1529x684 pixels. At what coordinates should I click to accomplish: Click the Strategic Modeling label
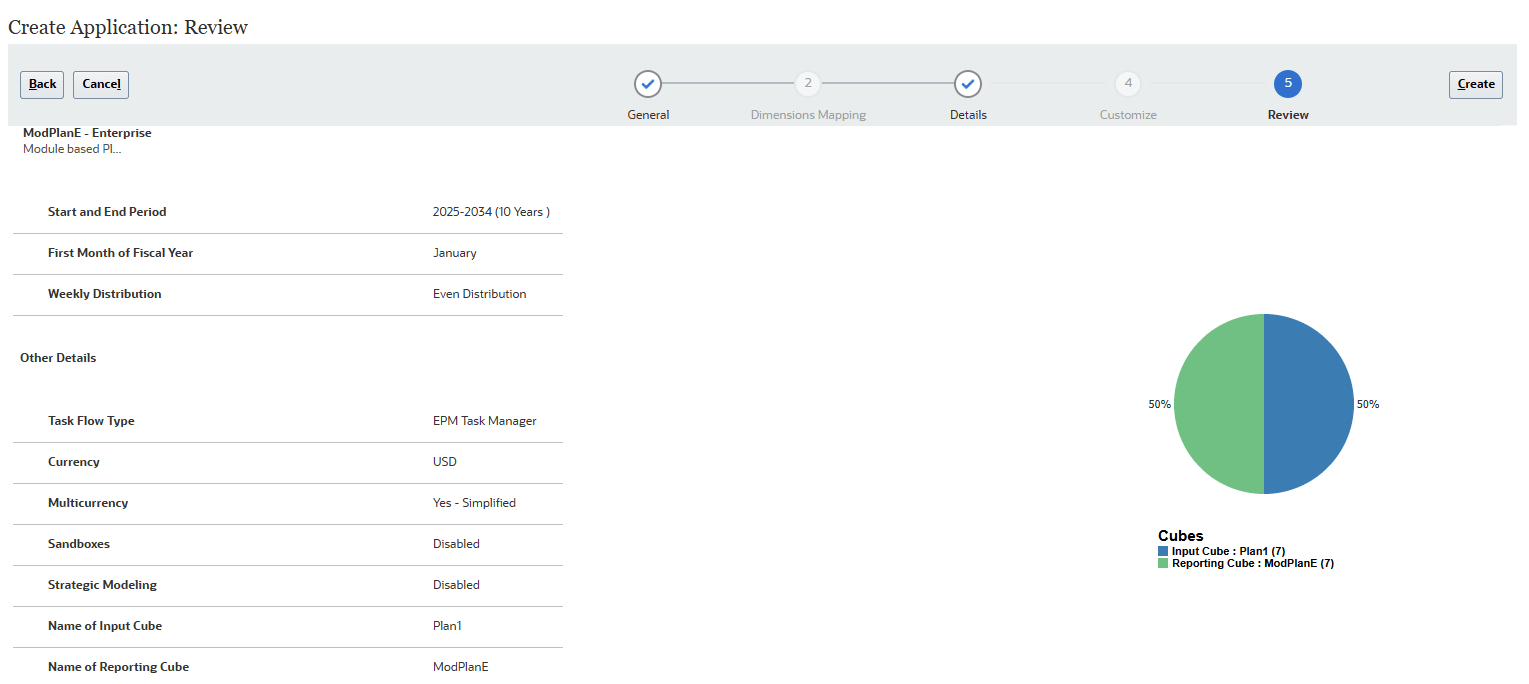point(102,585)
